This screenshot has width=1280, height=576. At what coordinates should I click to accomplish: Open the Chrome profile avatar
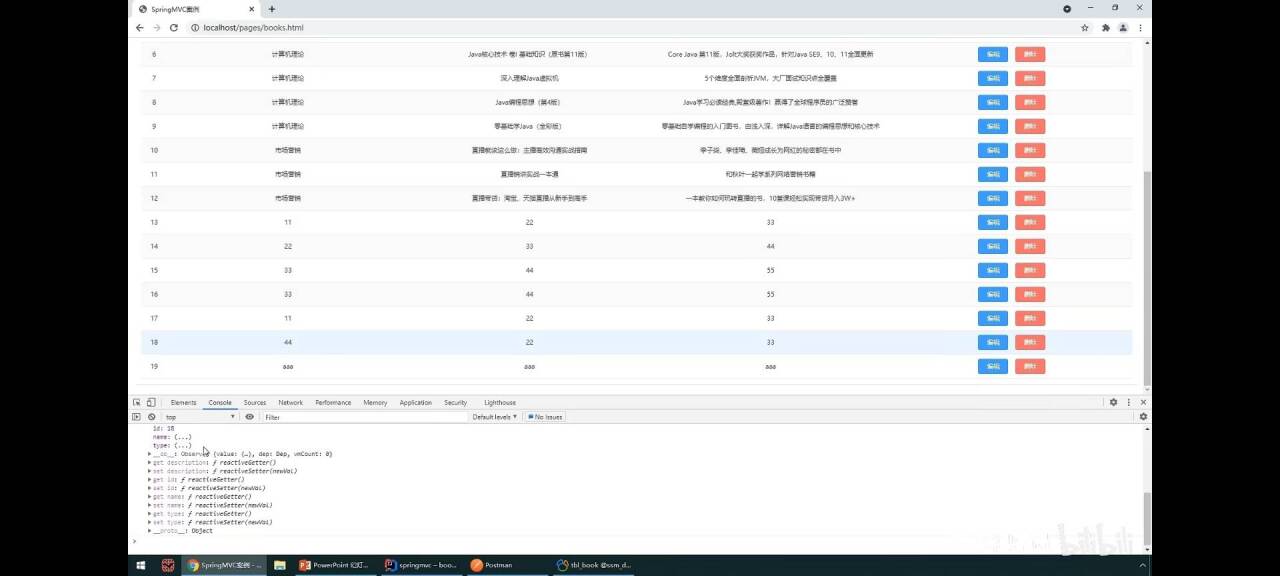pyautogui.click(x=1122, y=28)
